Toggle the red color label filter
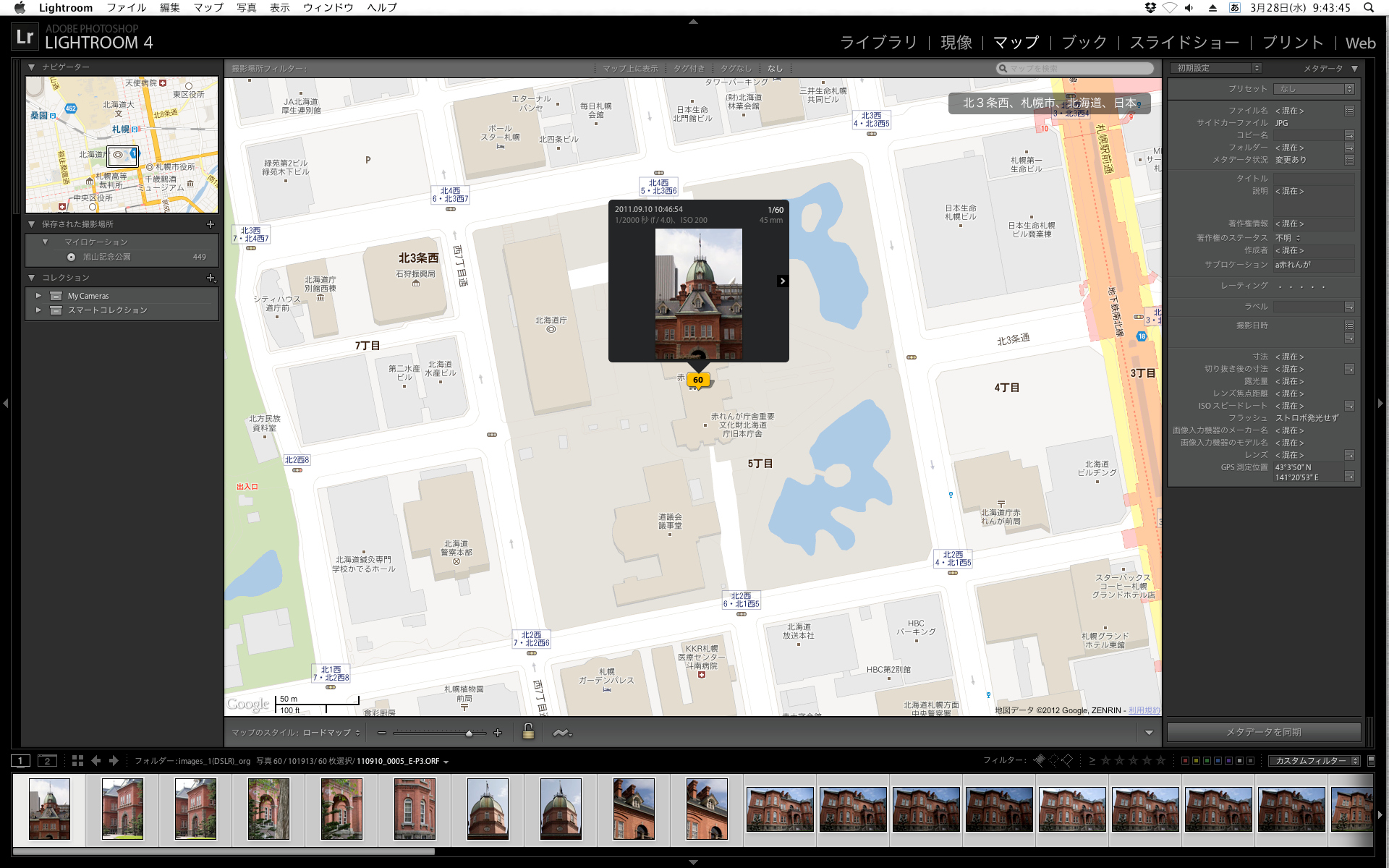 (1185, 760)
